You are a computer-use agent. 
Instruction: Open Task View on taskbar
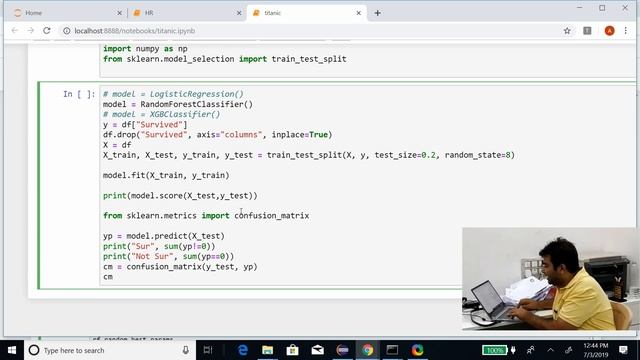coord(208,350)
